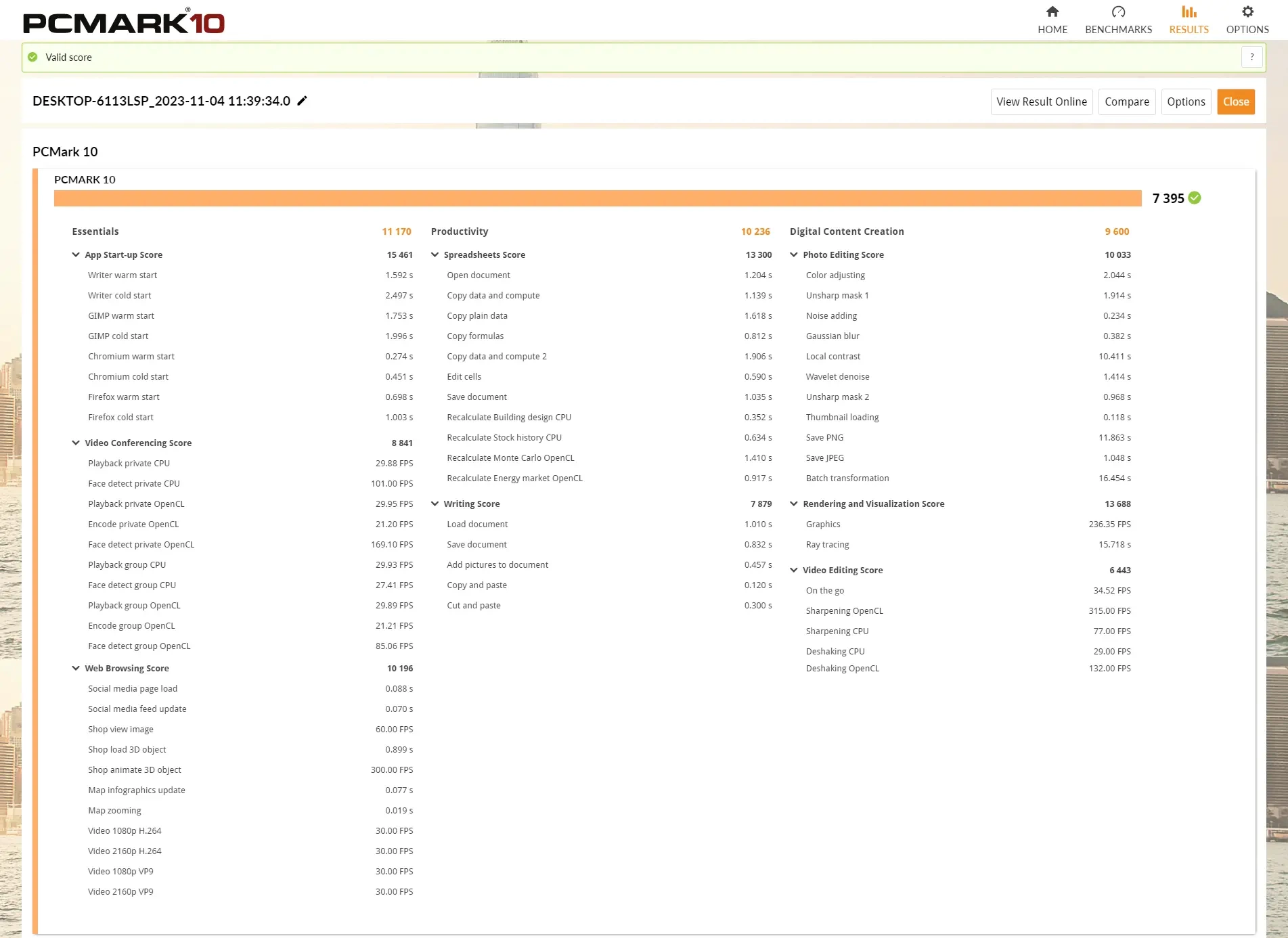
Task: Click Shop animate 3D object row
Action: [x=250, y=770]
